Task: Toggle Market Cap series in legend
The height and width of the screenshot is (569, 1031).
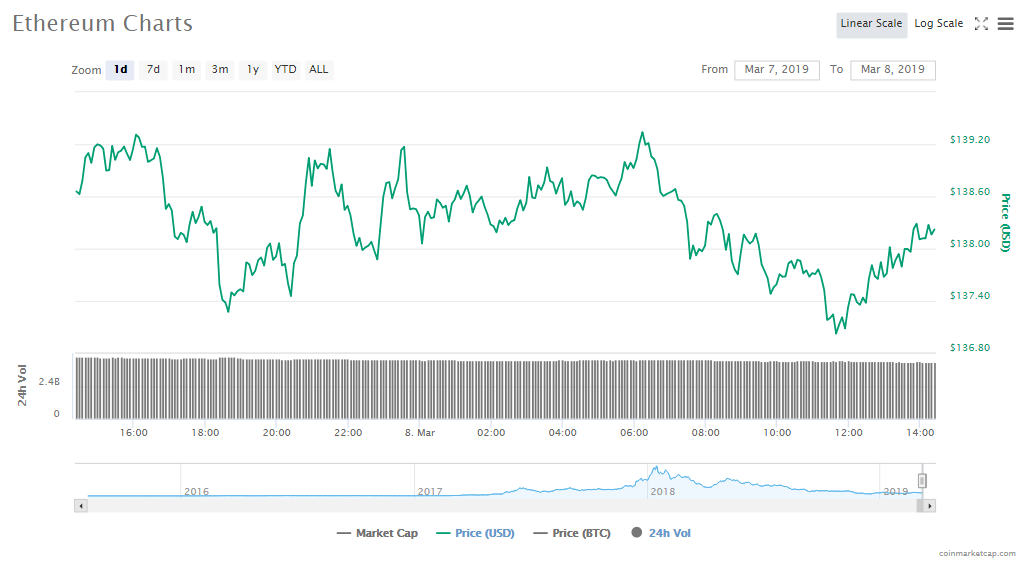Action: [377, 533]
